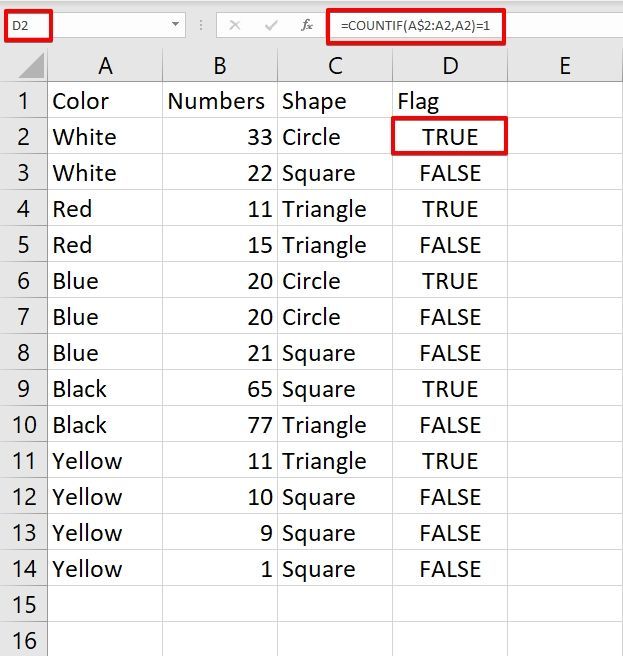This screenshot has height=656, width=623.
Task: Click cell containing 65 in Numbers column
Action: 220,389
